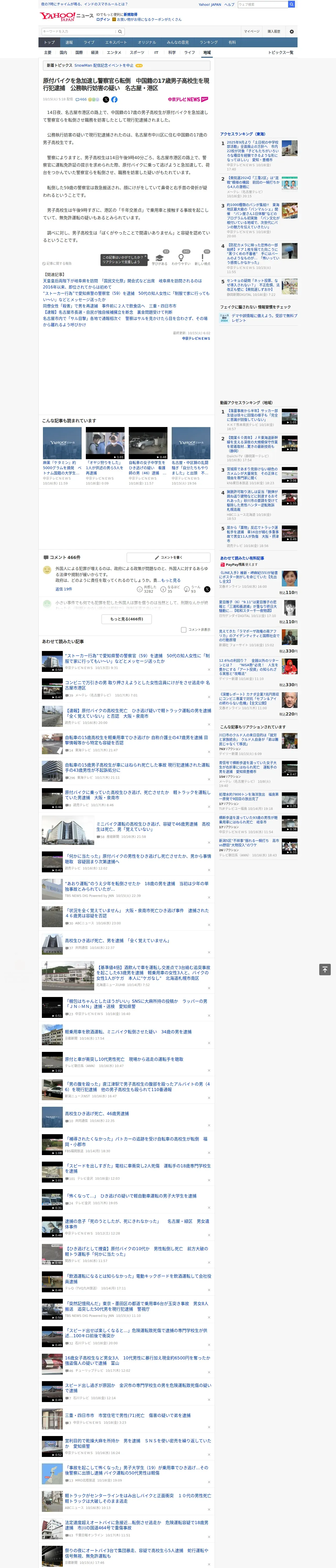Select the スポーツ category tab

point(137,52)
